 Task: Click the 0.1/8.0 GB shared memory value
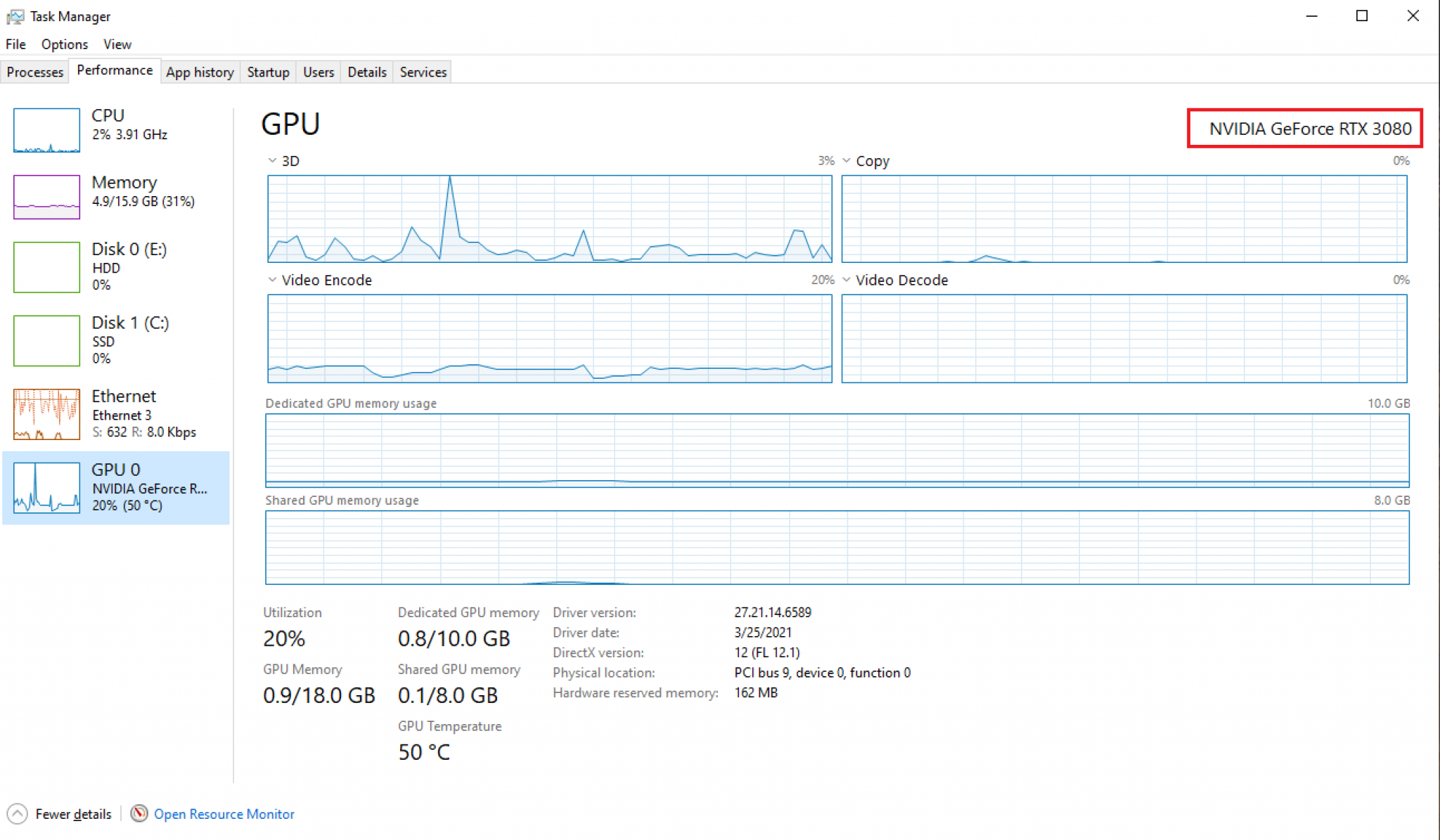(x=448, y=695)
